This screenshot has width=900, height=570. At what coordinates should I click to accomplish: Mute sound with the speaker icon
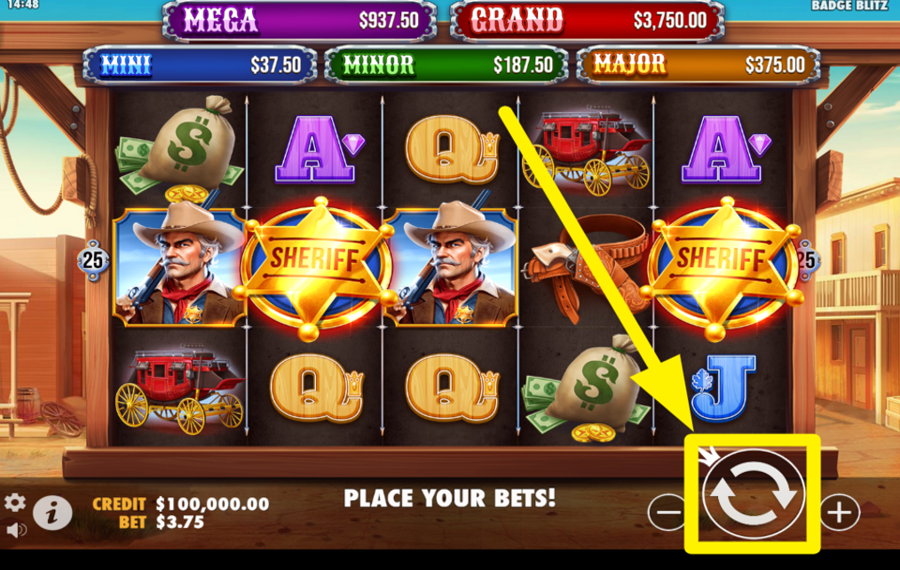16,529
